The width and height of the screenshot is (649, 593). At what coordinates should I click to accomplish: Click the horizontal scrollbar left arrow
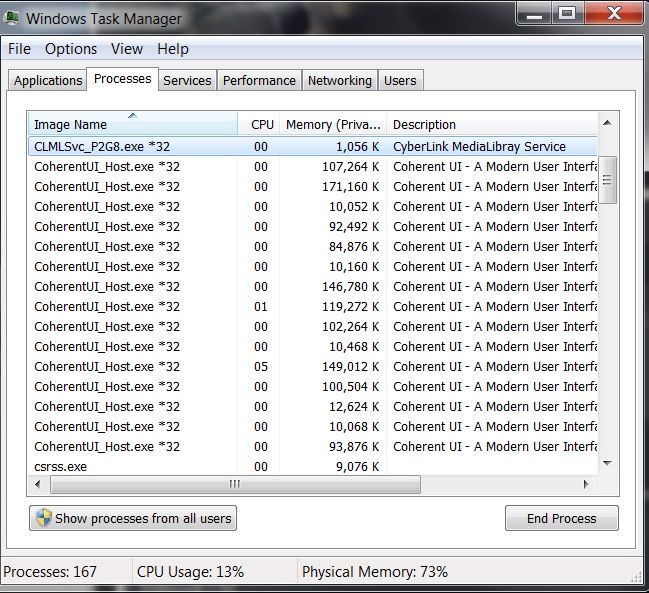click(37, 484)
